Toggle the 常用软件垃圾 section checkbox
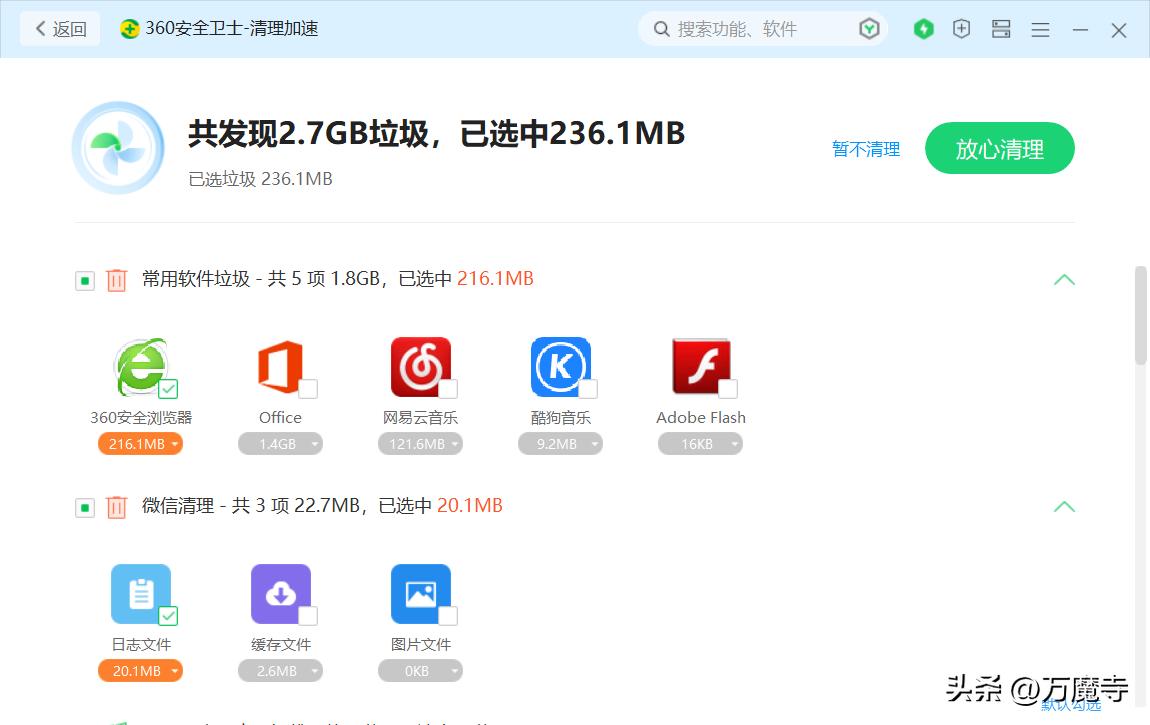 pyautogui.click(x=84, y=280)
